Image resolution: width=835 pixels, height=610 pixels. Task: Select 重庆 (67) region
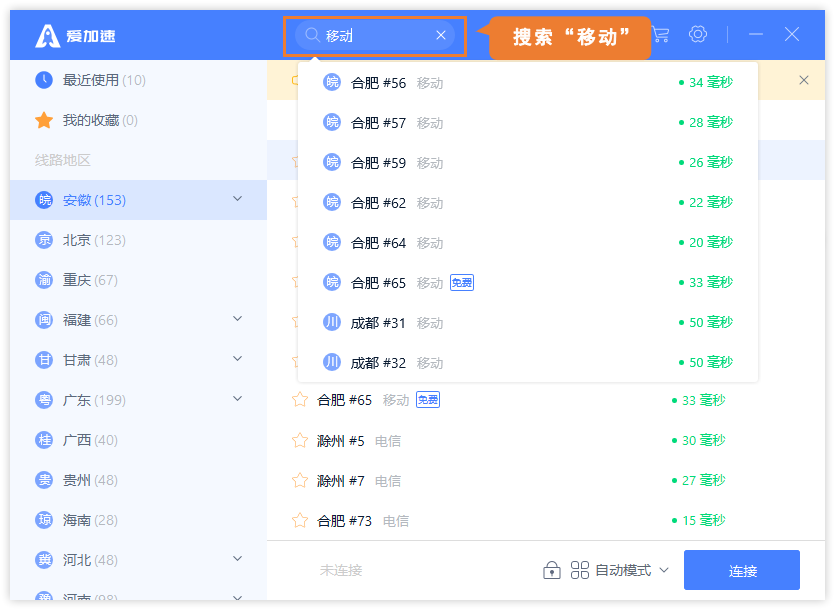coord(138,280)
